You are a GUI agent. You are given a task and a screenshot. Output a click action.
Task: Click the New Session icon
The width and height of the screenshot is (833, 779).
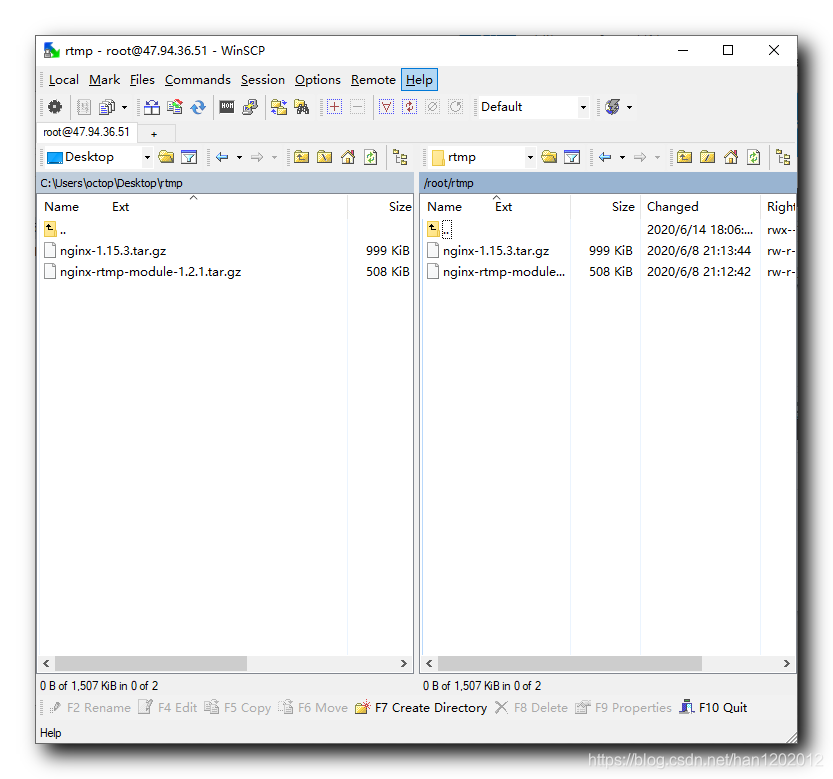[x=613, y=107]
